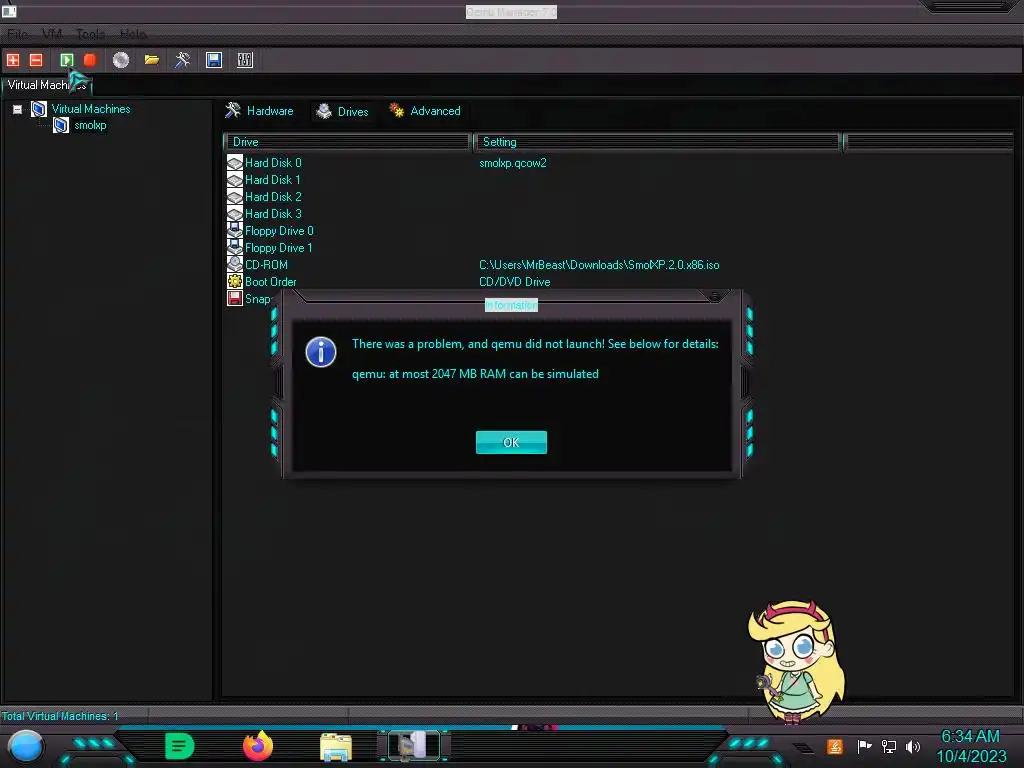Viewport: 1024px width, 768px height.
Task: Stop the VM with red stop icon
Action: coord(90,60)
